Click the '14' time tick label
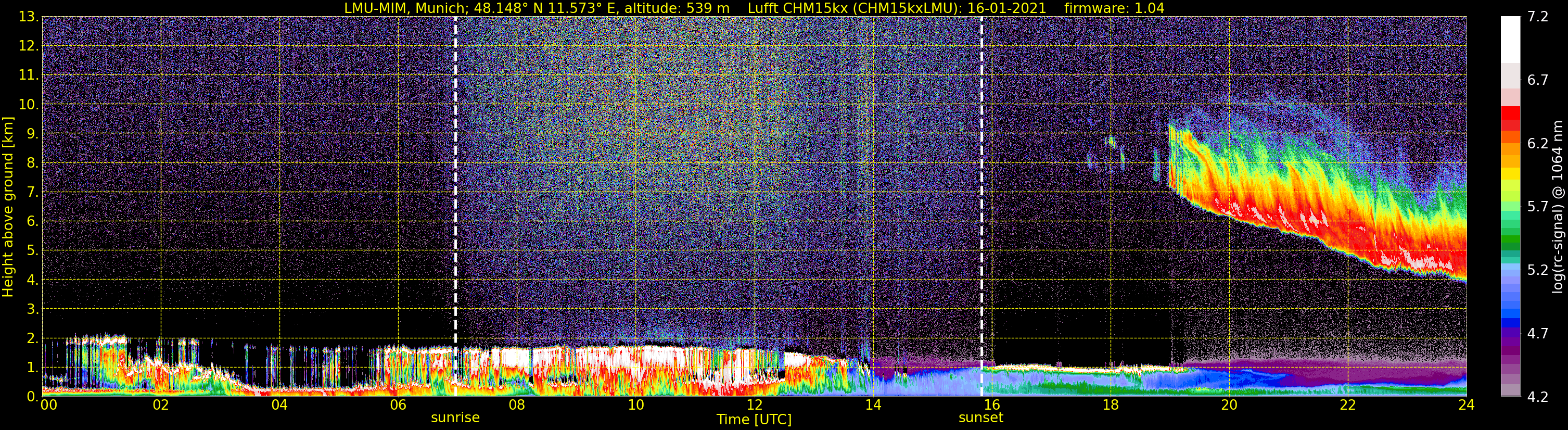 click(873, 405)
